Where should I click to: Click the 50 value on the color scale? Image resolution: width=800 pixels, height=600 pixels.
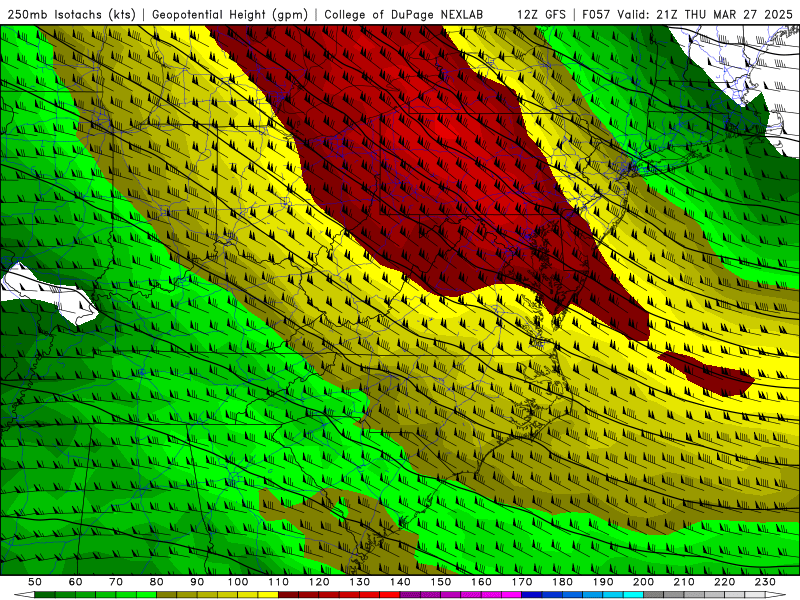tap(35, 582)
